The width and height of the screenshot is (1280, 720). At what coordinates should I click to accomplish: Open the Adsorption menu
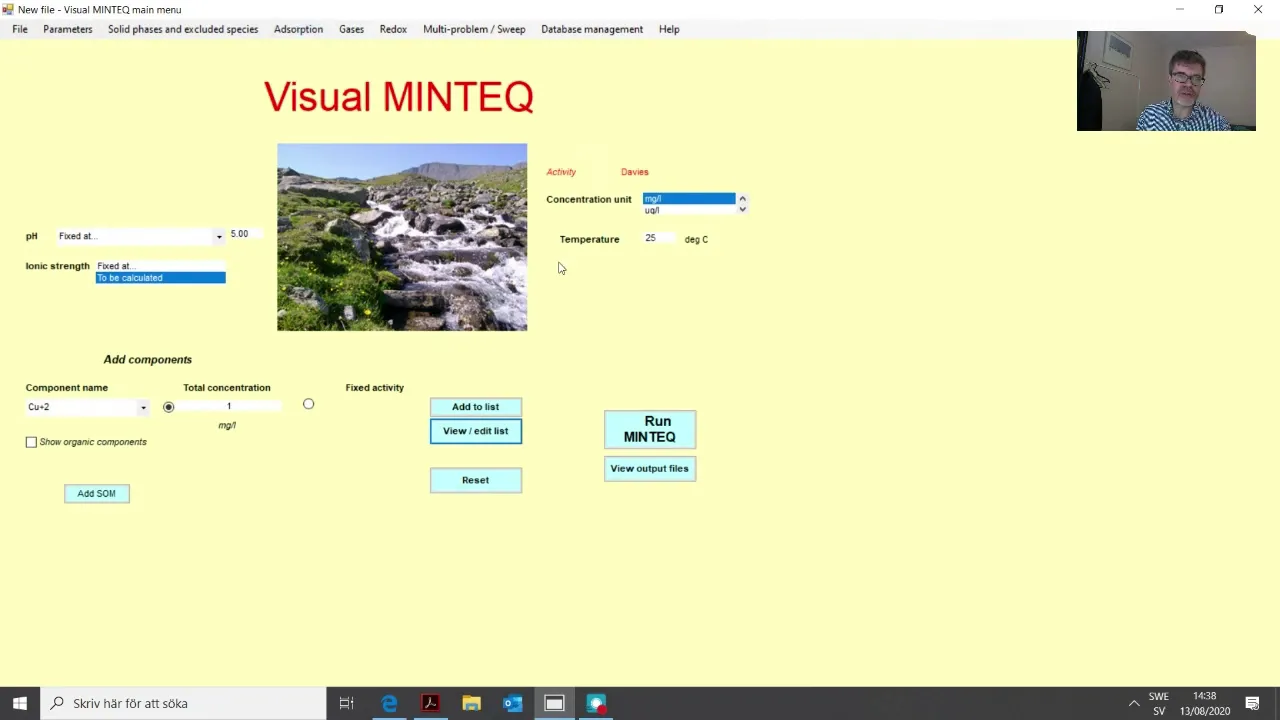pos(298,29)
